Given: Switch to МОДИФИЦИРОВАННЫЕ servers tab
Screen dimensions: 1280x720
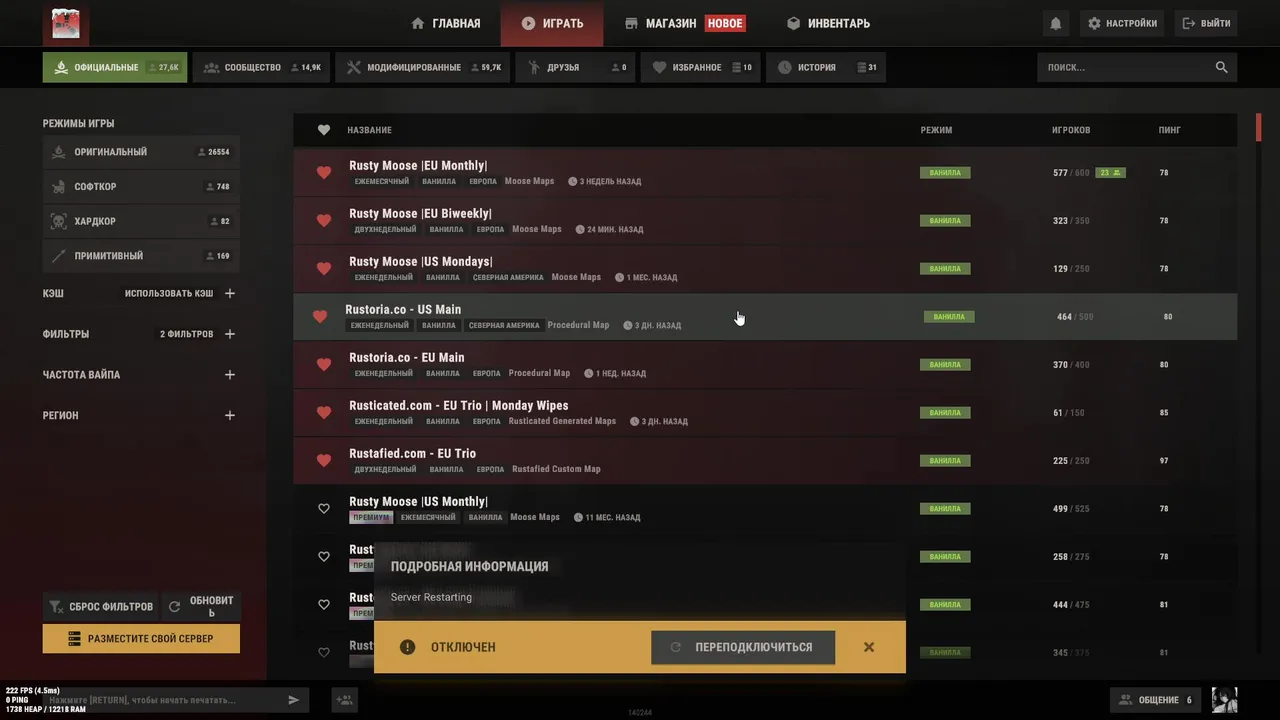Looking at the screenshot, I should tap(422, 67).
